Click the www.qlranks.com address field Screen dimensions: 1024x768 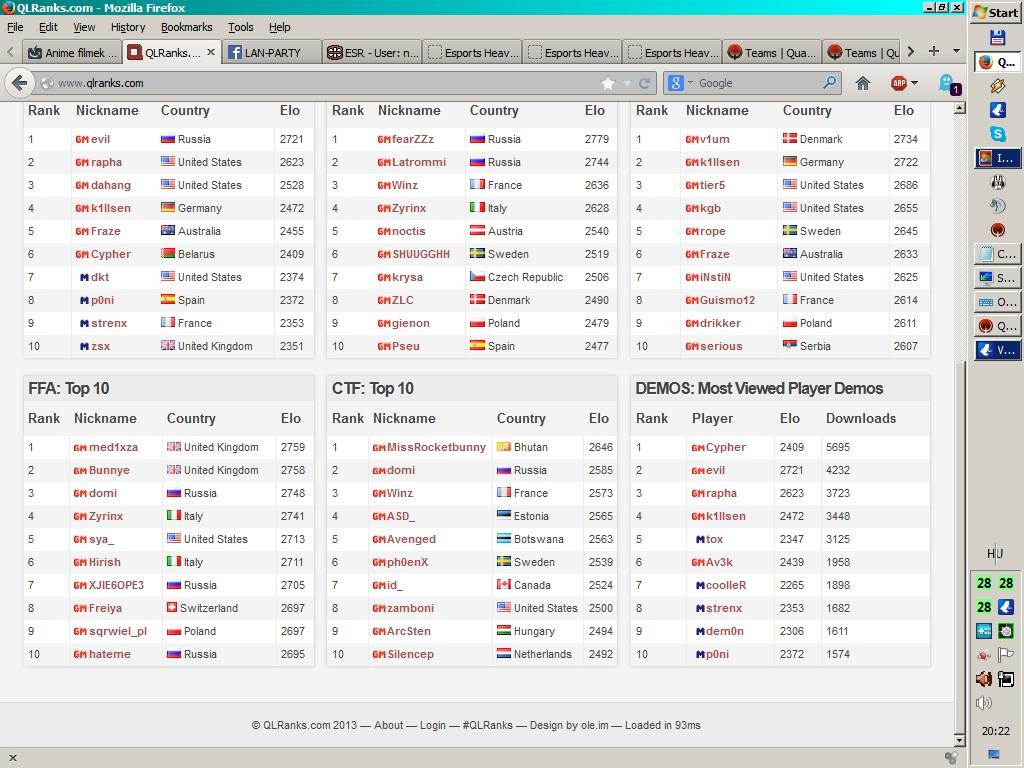327,83
